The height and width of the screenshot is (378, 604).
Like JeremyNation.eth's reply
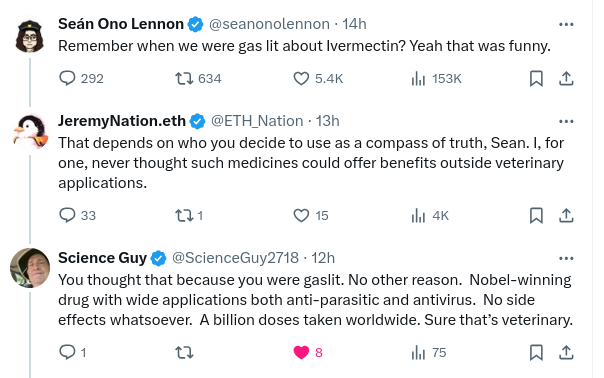tap(301, 215)
